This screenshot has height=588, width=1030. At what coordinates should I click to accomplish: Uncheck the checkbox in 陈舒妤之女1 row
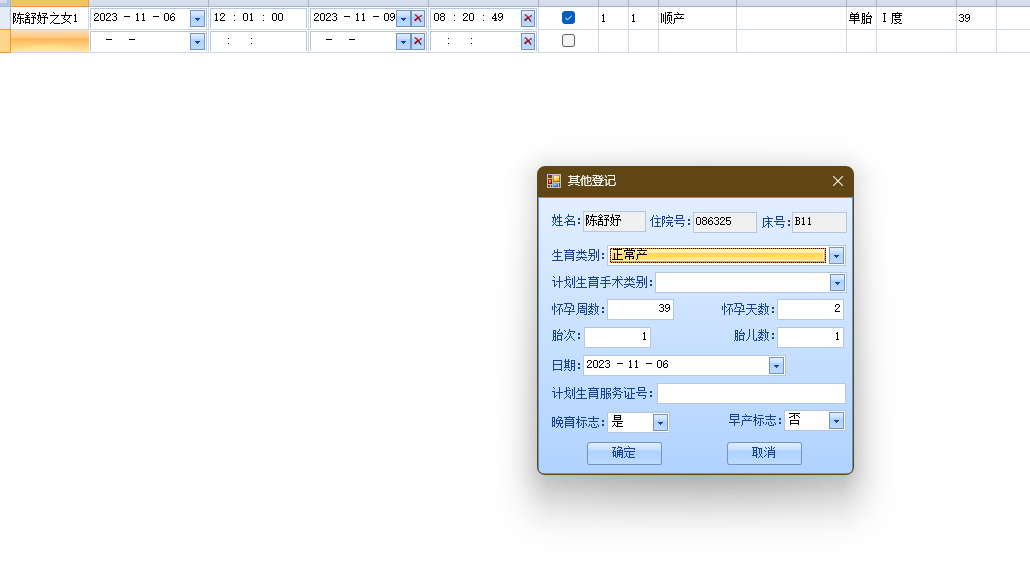[x=568, y=18]
